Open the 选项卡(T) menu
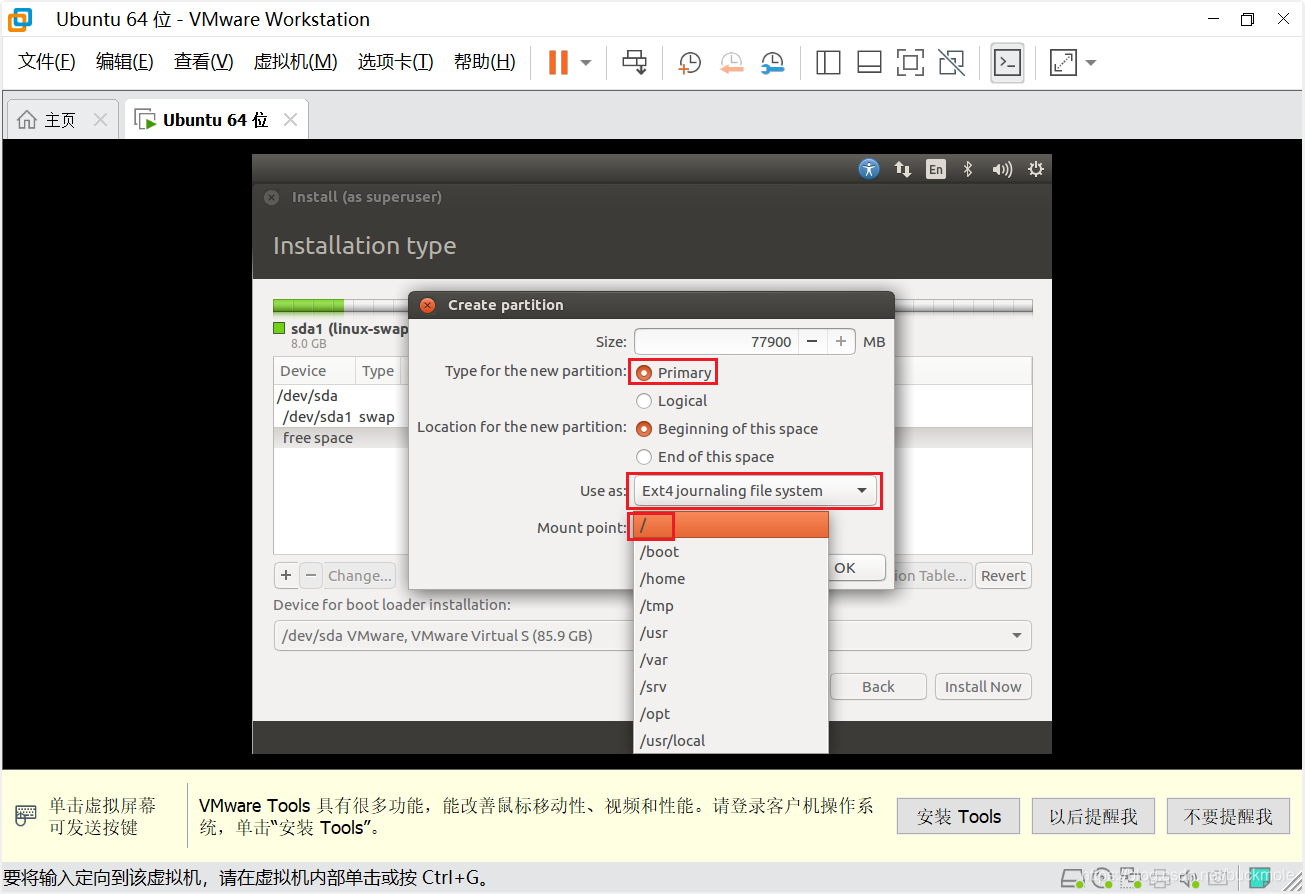Image resolution: width=1305 pixels, height=894 pixels. pos(396,62)
